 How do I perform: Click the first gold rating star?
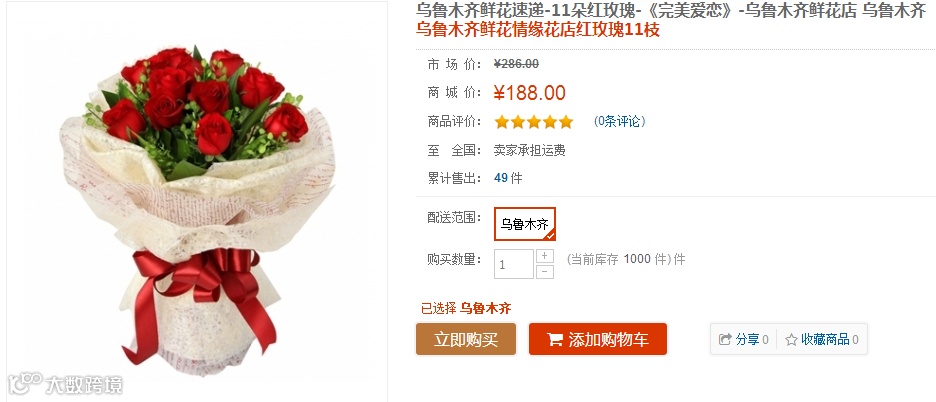click(x=501, y=122)
